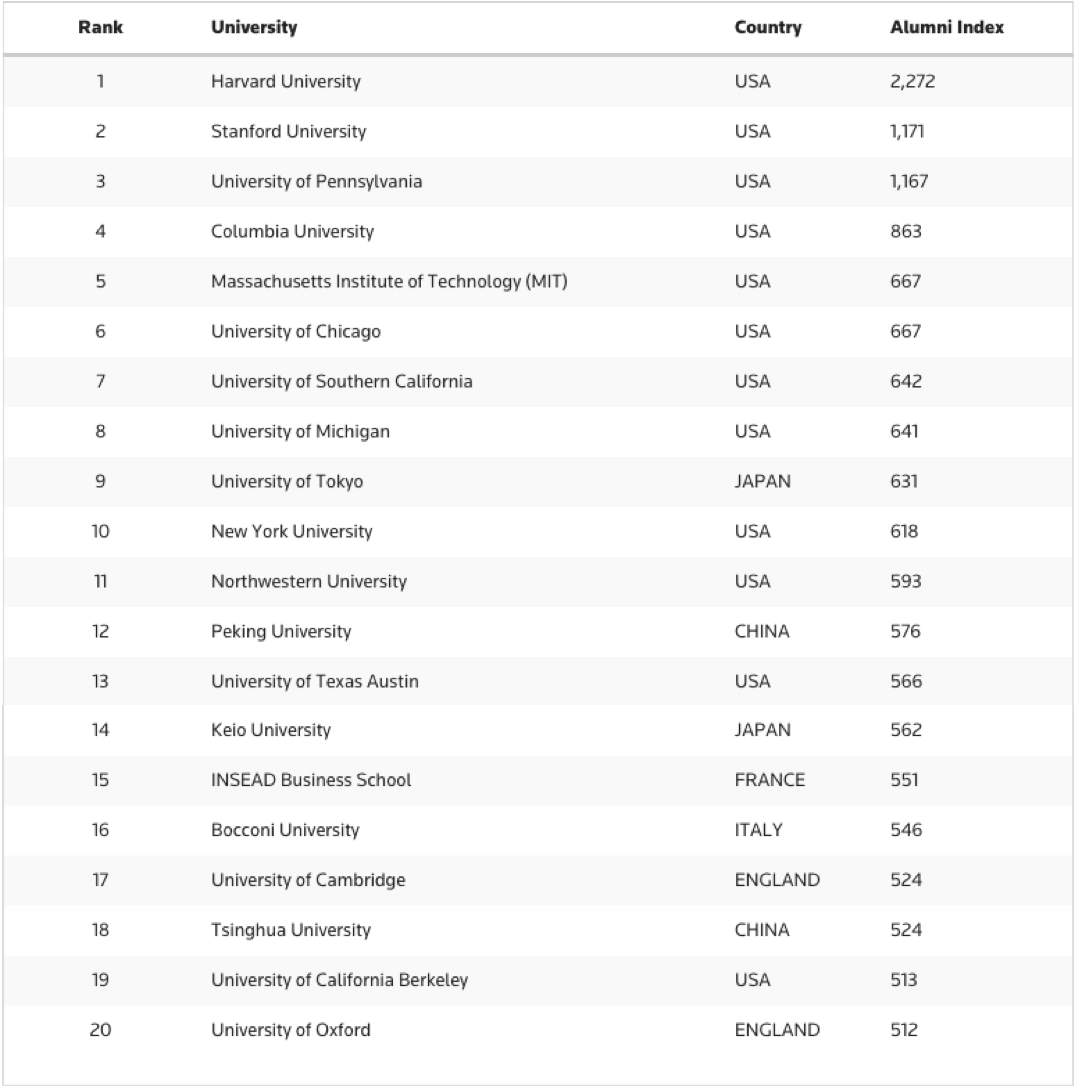
Task: Select the University of Oxford entry
Action: click(290, 1030)
